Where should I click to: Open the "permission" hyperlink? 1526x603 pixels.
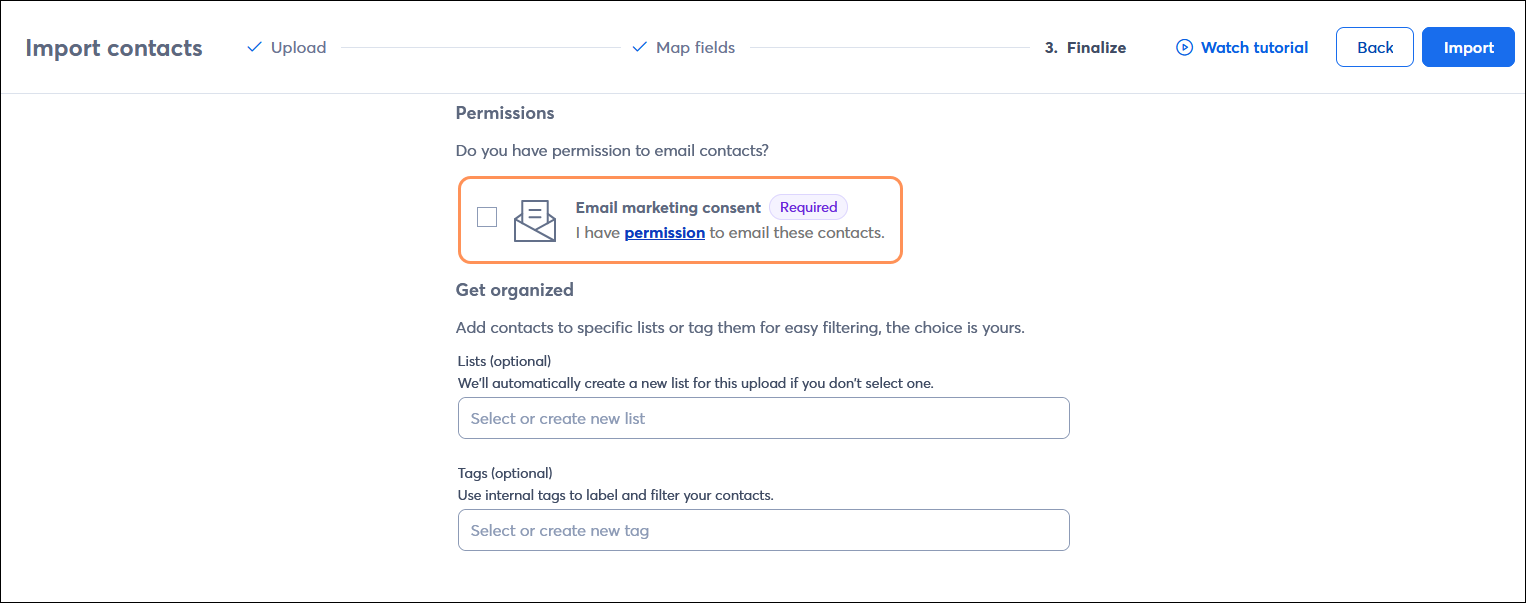point(664,232)
